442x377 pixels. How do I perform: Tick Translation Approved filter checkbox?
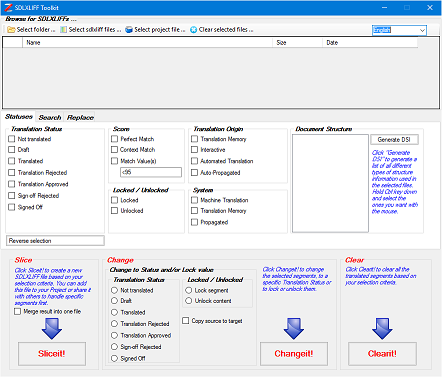coord(12,184)
